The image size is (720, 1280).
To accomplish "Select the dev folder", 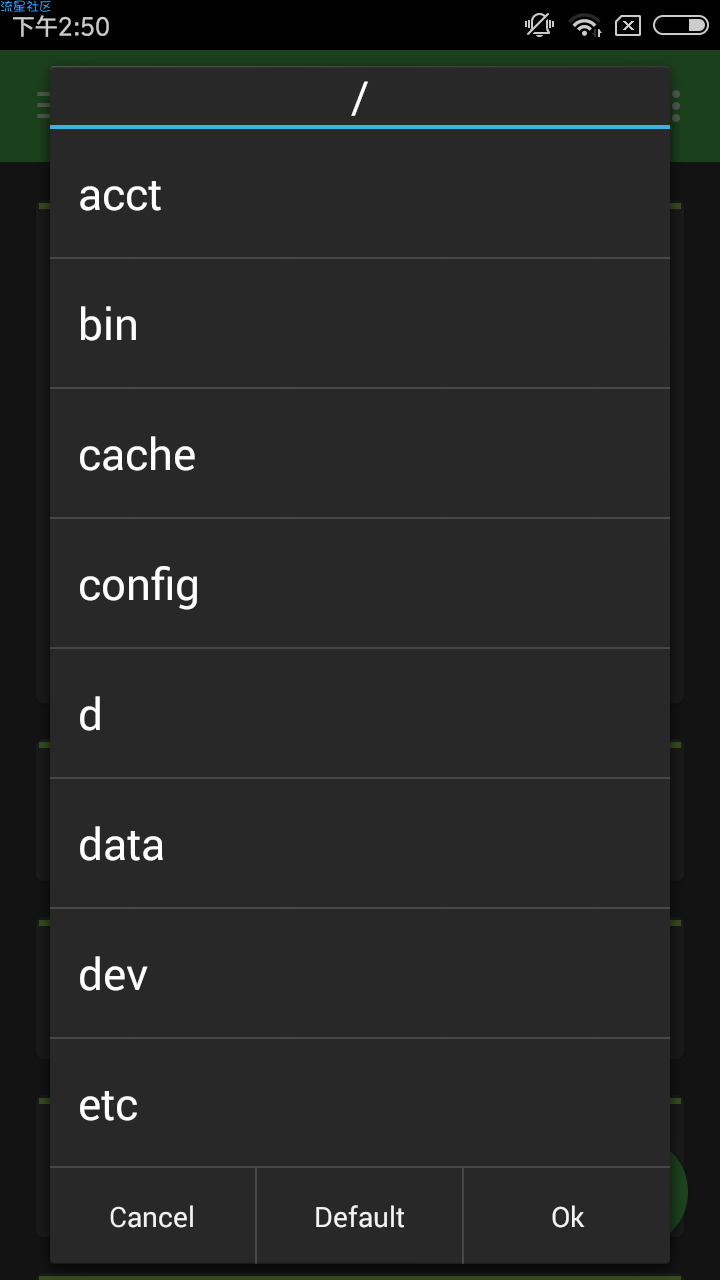I will [360, 974].
